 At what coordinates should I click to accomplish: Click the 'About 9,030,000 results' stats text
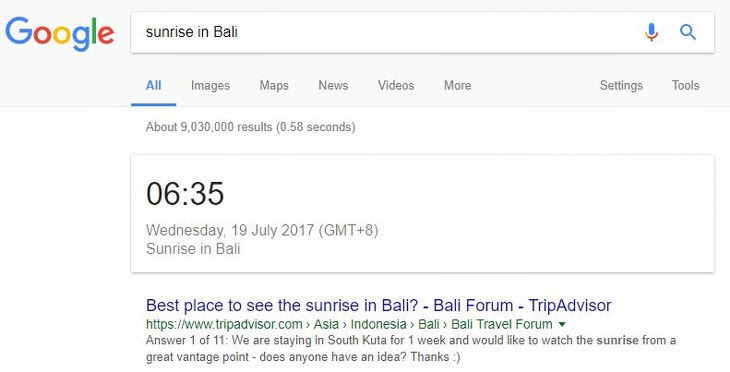(x=250, y=127)
